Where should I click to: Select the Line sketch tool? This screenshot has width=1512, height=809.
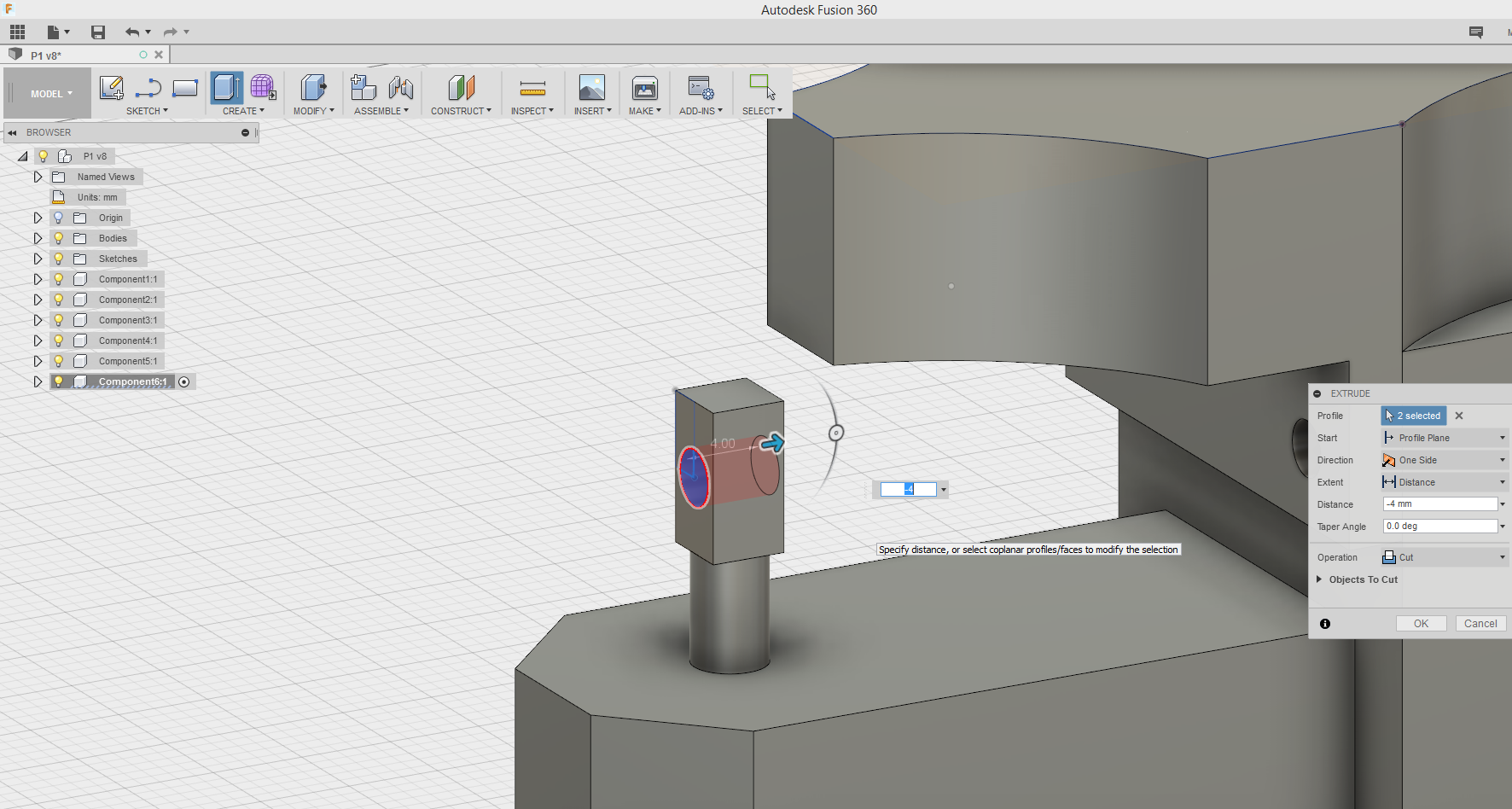[x=148, y=88]
